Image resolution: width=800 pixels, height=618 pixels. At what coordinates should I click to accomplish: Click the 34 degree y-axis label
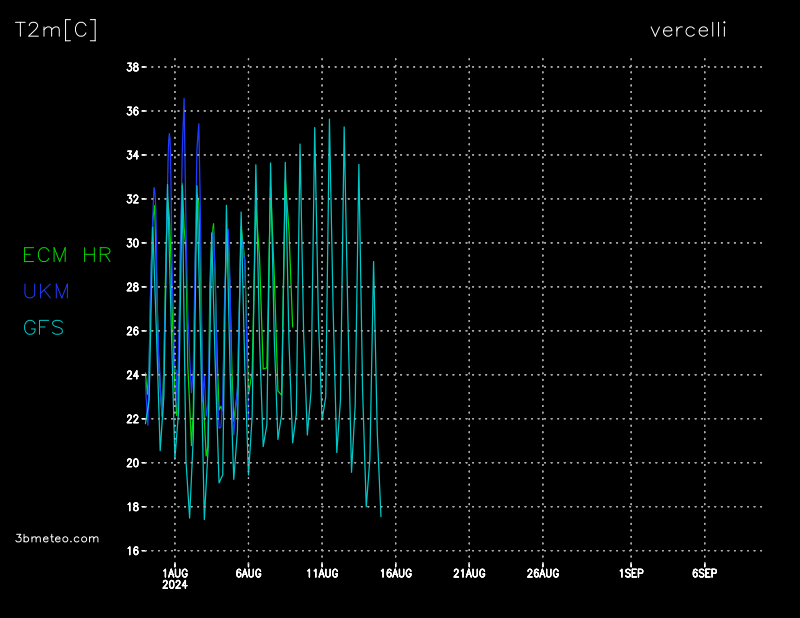click(132, 155)
